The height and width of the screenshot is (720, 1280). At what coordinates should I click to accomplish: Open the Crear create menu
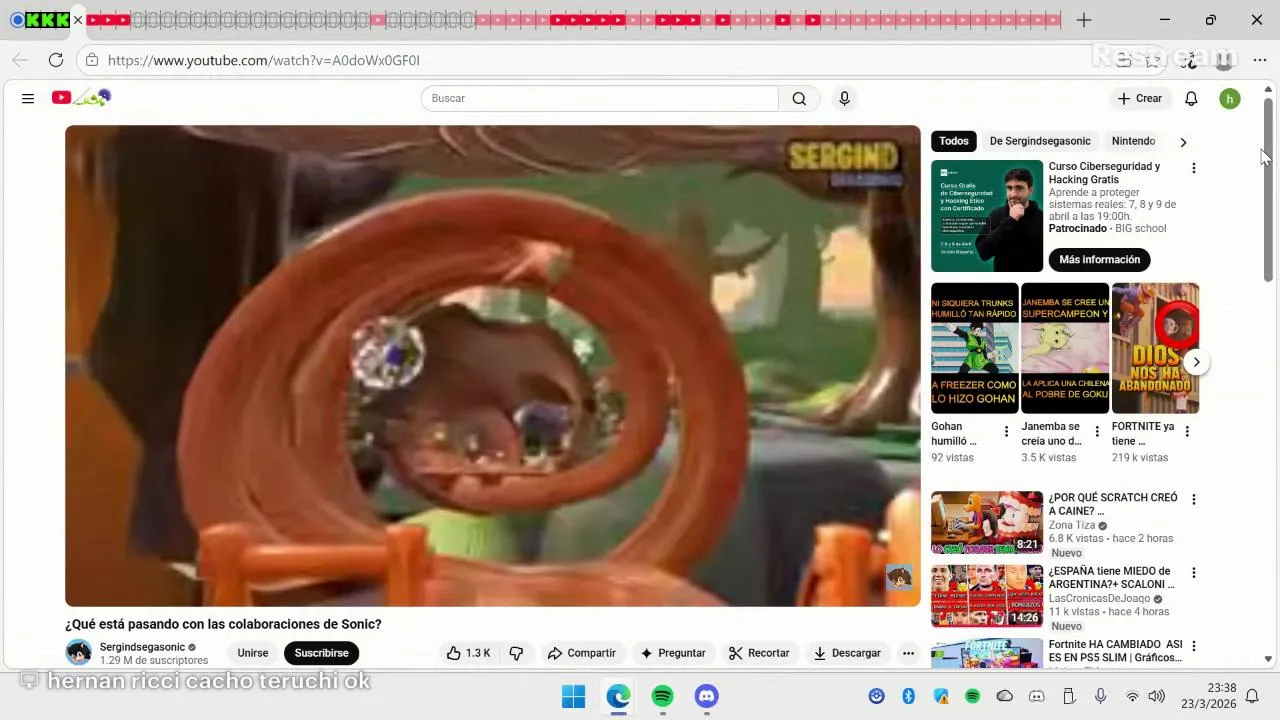pos(1140,98)
